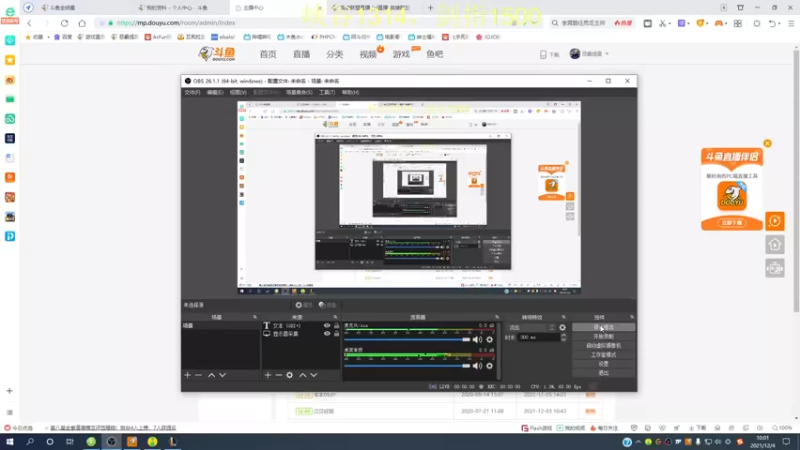Open the 淡出 transition type dropdown
This screenshot has height=450, width=800.
click(x=531, y=328)
